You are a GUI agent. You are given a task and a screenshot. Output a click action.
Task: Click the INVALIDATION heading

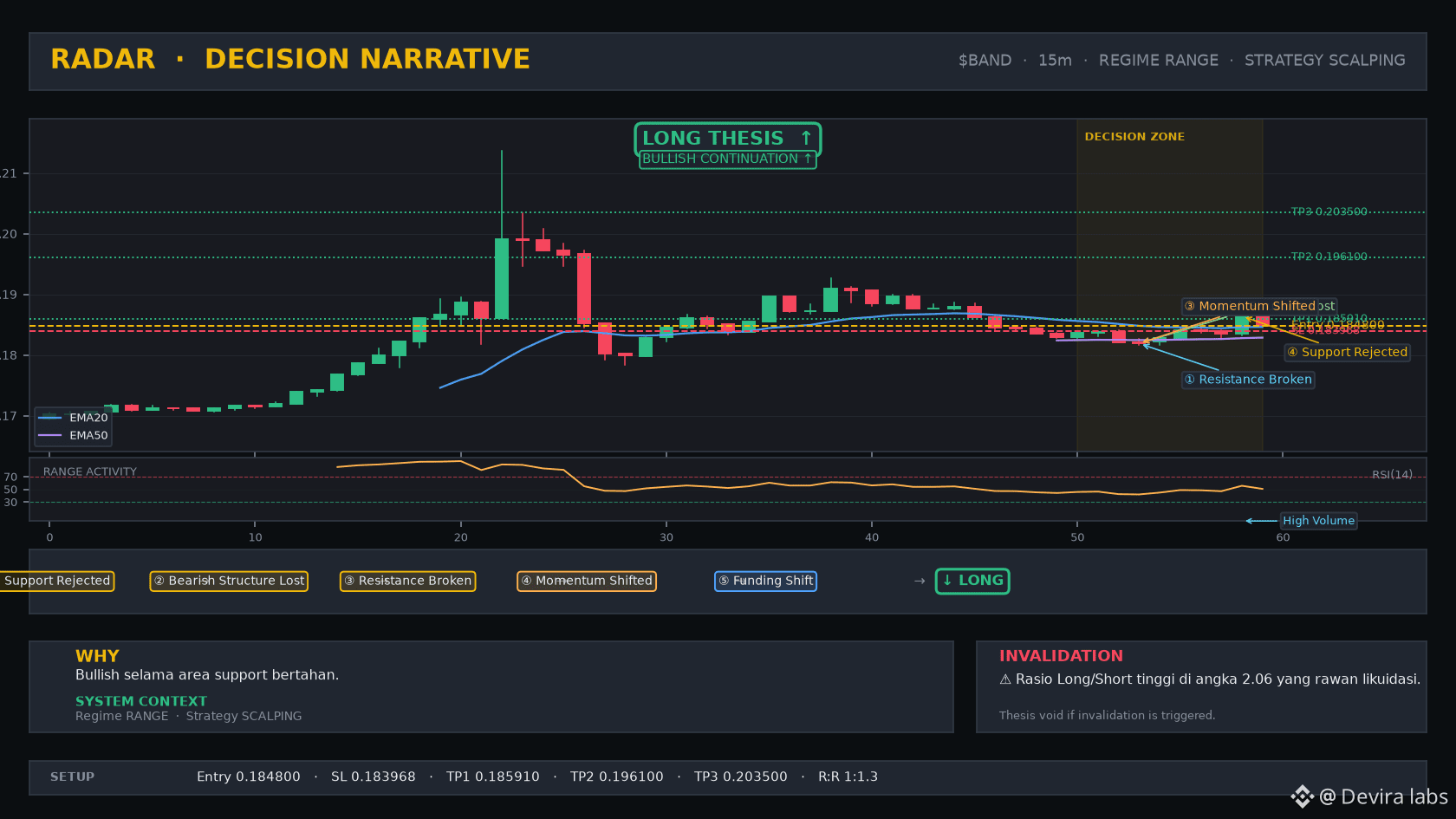click(1061, 656)
